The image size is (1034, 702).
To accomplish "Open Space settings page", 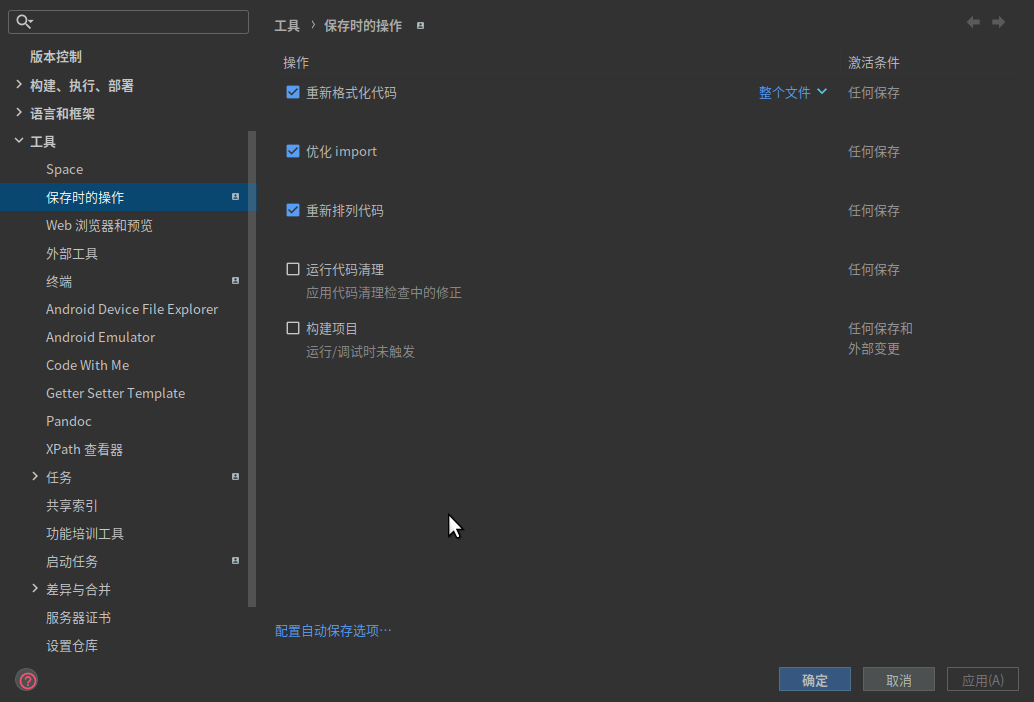I will pyautogui.click(x=65, y=169).
